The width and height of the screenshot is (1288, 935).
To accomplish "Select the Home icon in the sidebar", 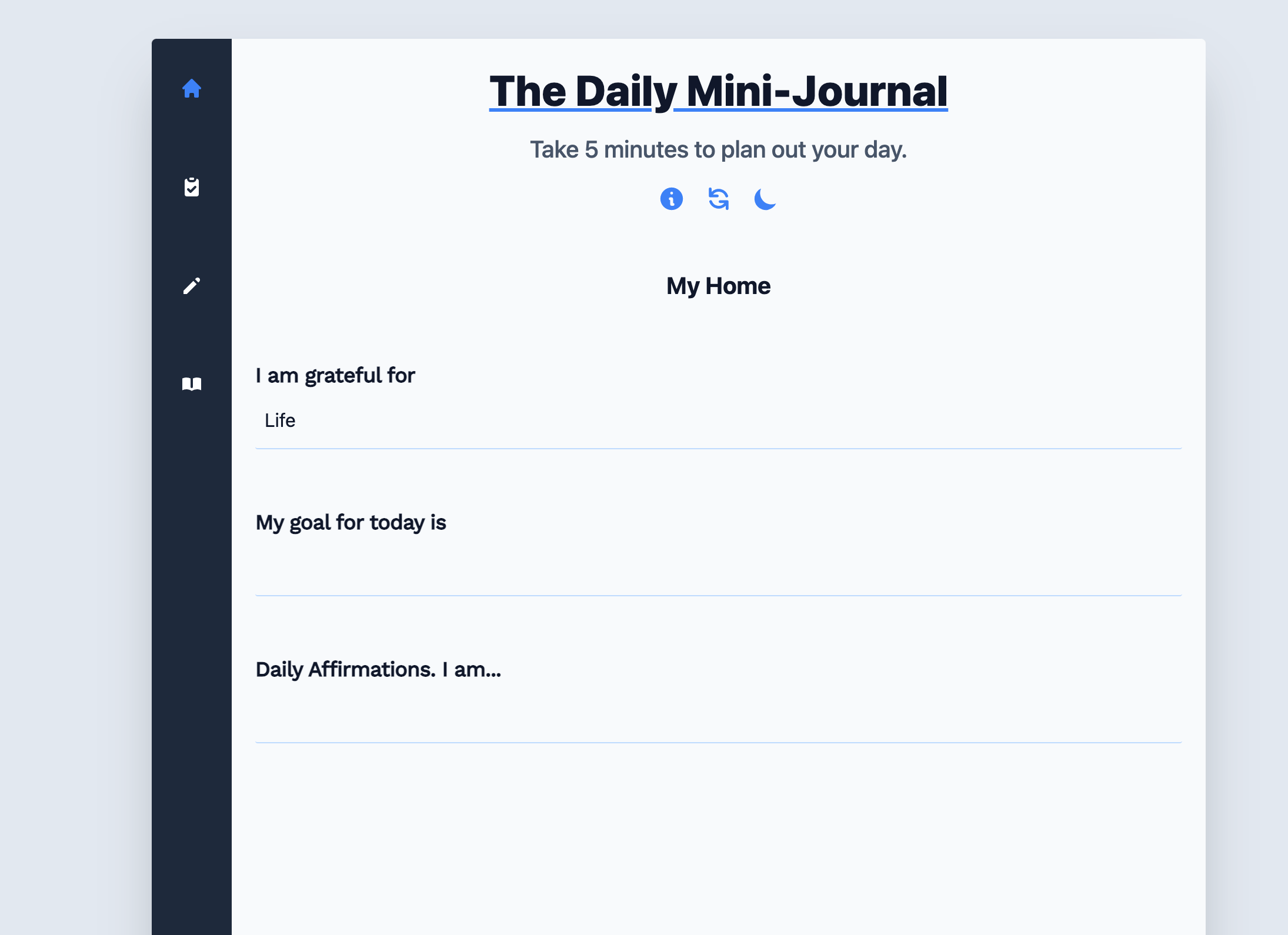I will 192,88.
